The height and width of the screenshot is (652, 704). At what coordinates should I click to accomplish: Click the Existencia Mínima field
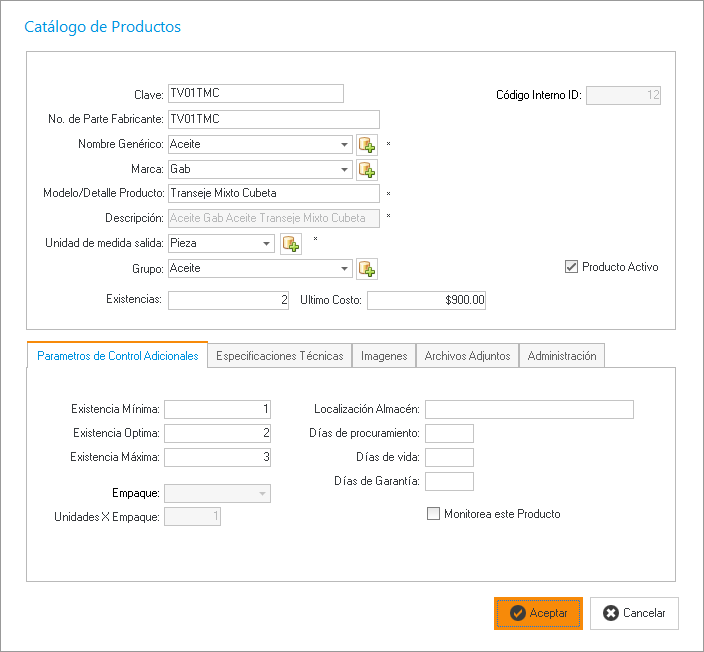point(218,409)
